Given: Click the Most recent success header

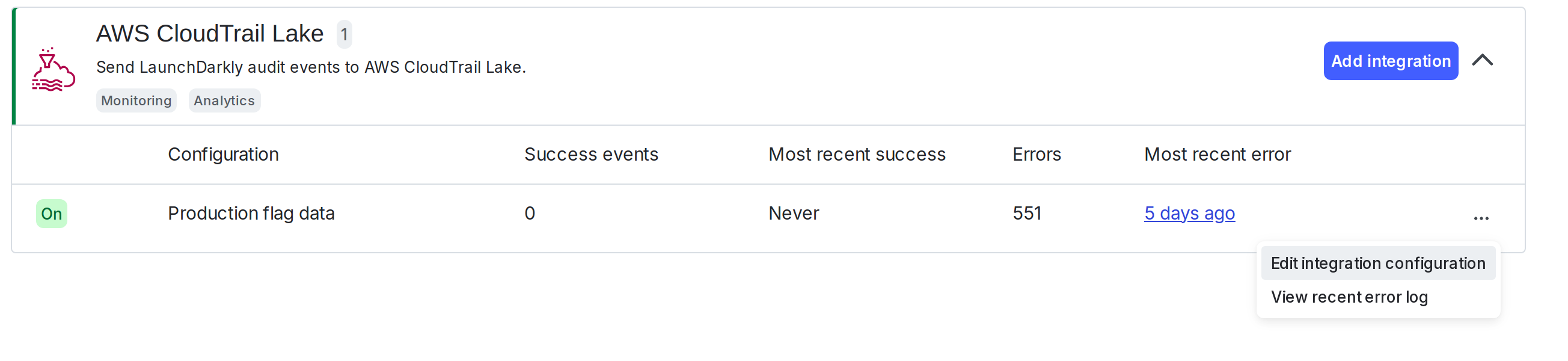Looking at the screenshot, I should [856, 155].
